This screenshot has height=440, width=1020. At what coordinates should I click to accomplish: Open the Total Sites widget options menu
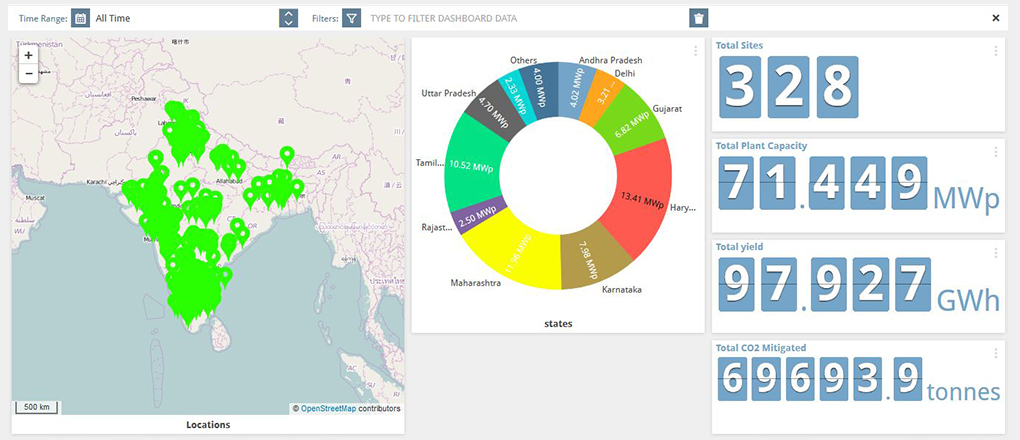click(995, 51)
